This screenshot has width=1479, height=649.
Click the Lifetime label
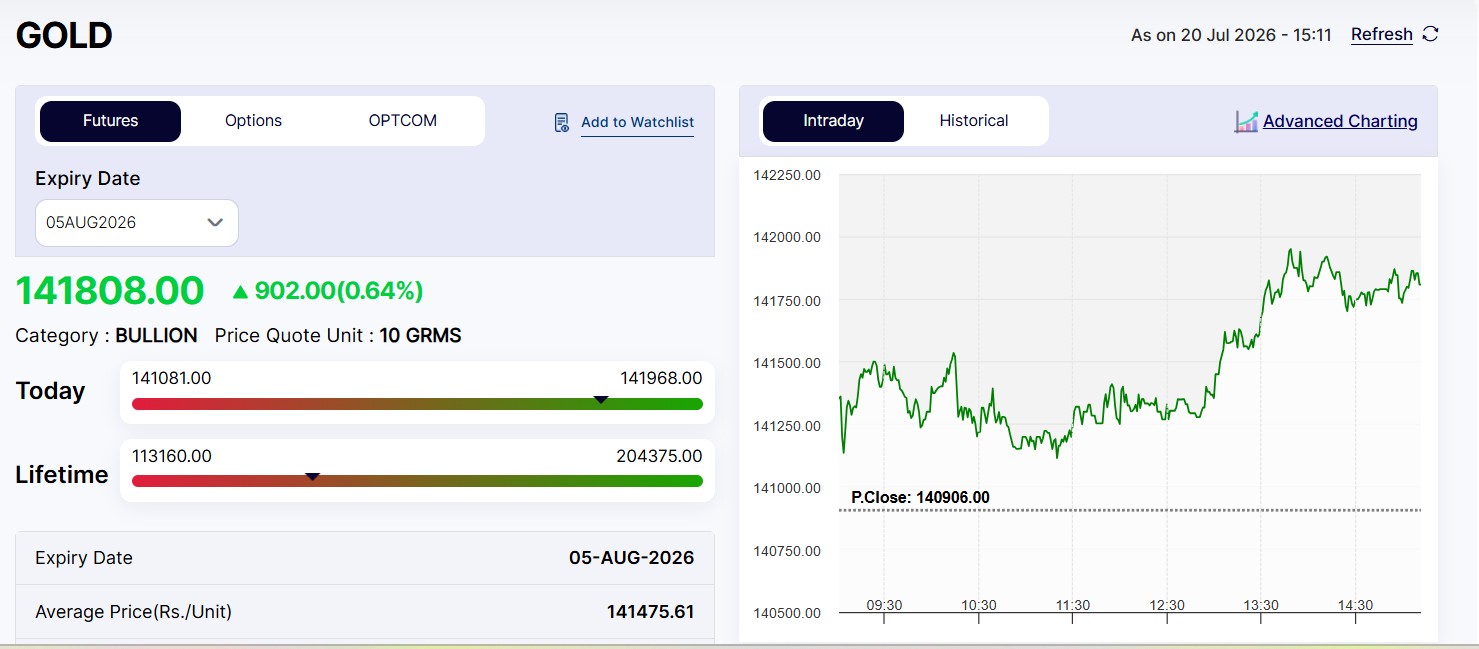62,475
